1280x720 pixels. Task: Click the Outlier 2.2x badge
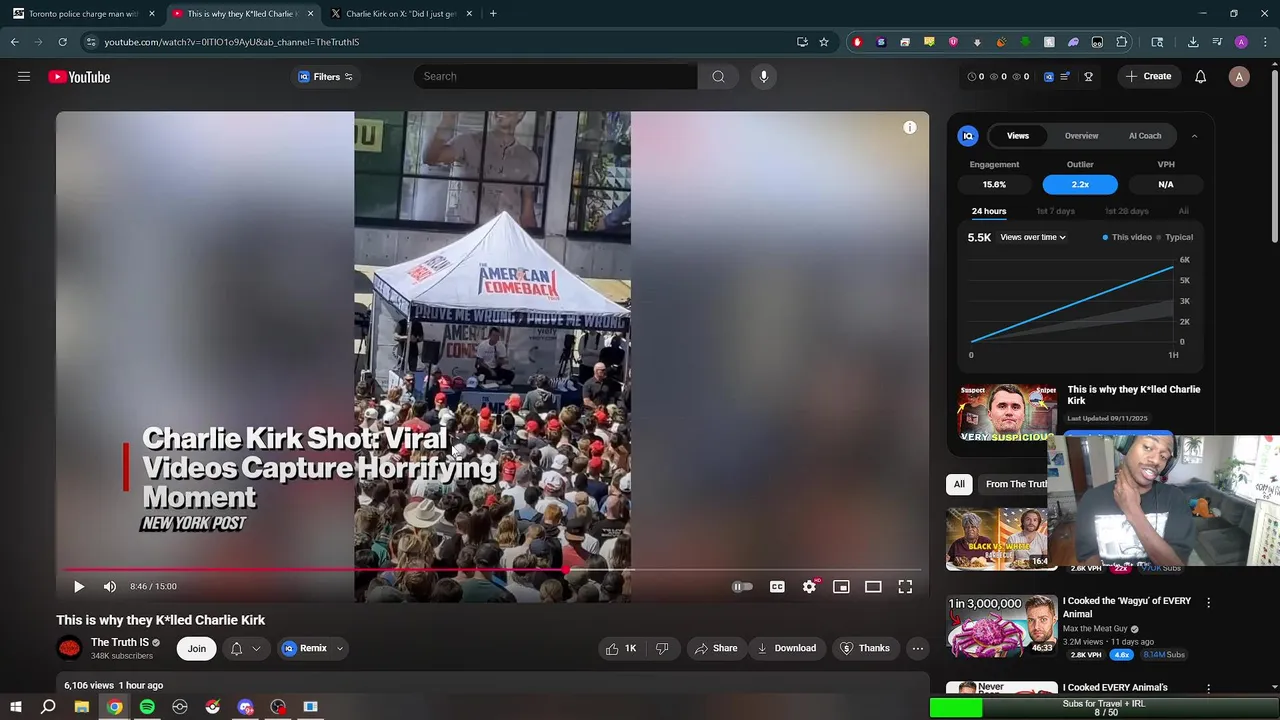point(1080,184)
